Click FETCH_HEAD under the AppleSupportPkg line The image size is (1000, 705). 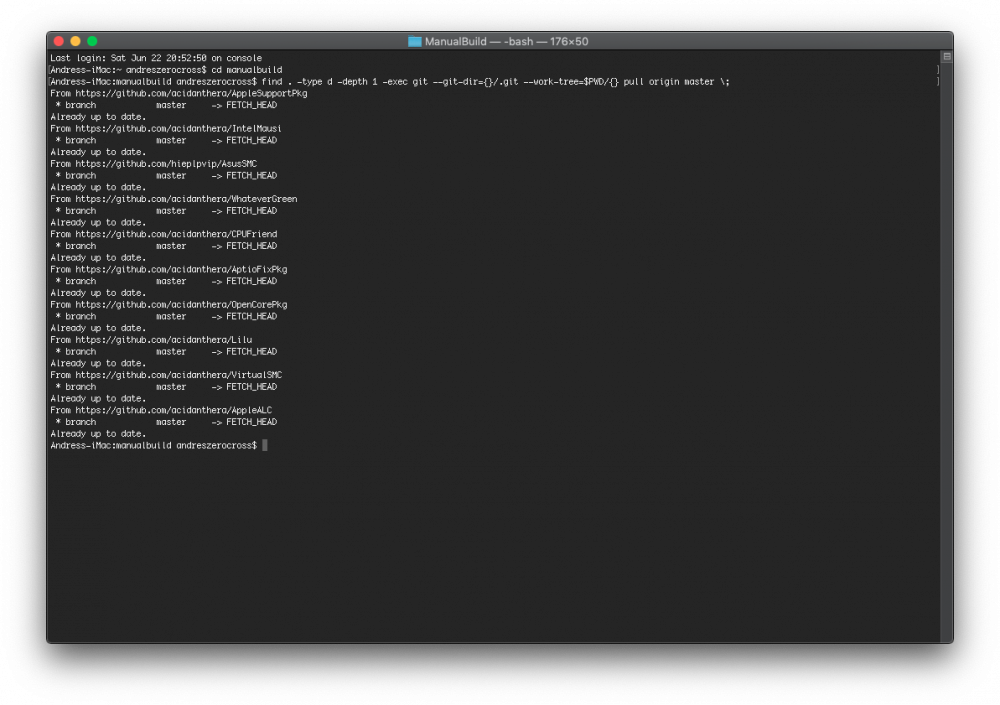251,105
